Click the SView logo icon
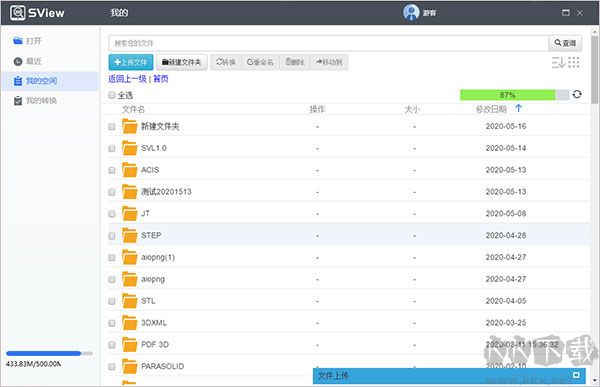The image size is (600, 387). click(x=18, y=13)
